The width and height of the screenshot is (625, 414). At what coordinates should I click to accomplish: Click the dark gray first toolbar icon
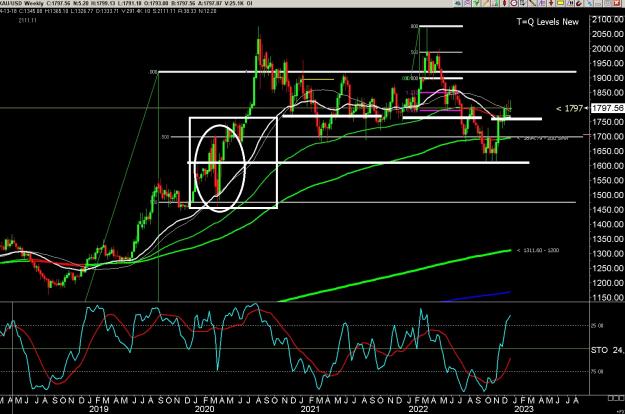coord(458,3)
